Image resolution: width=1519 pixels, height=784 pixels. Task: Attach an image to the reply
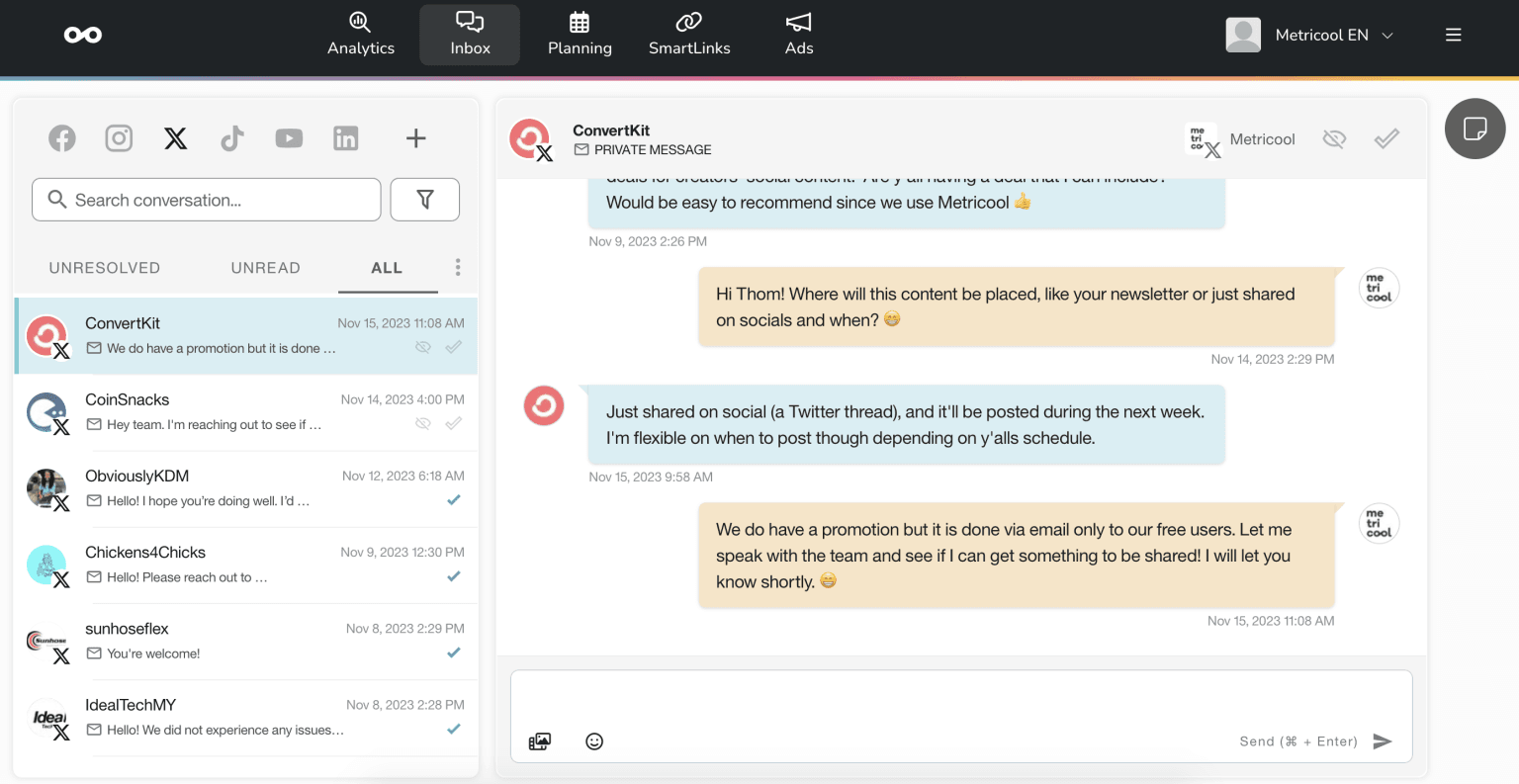(x=539, y=740)
